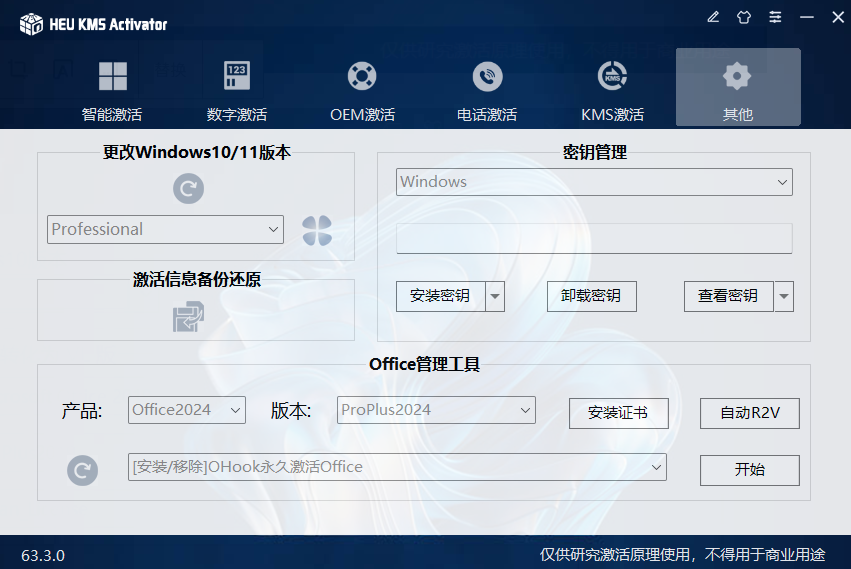Viewport: 851px width, 569px height.
Task: Click the activation backup restore icon
Action: [x=188, y=317]
